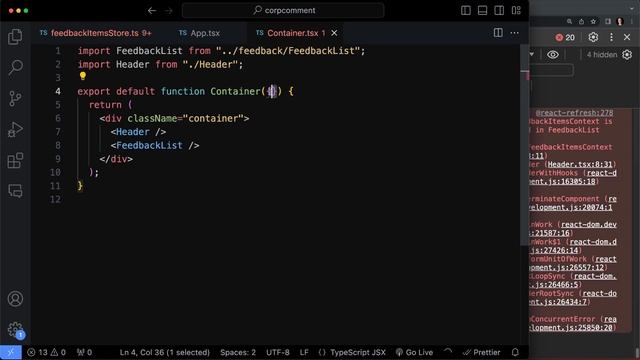Image resolution: width=640 pixels, height=360 pixels.
Task: Go forward with the navigation arrow
Action: pyautogui.click(x=169, y=11)
